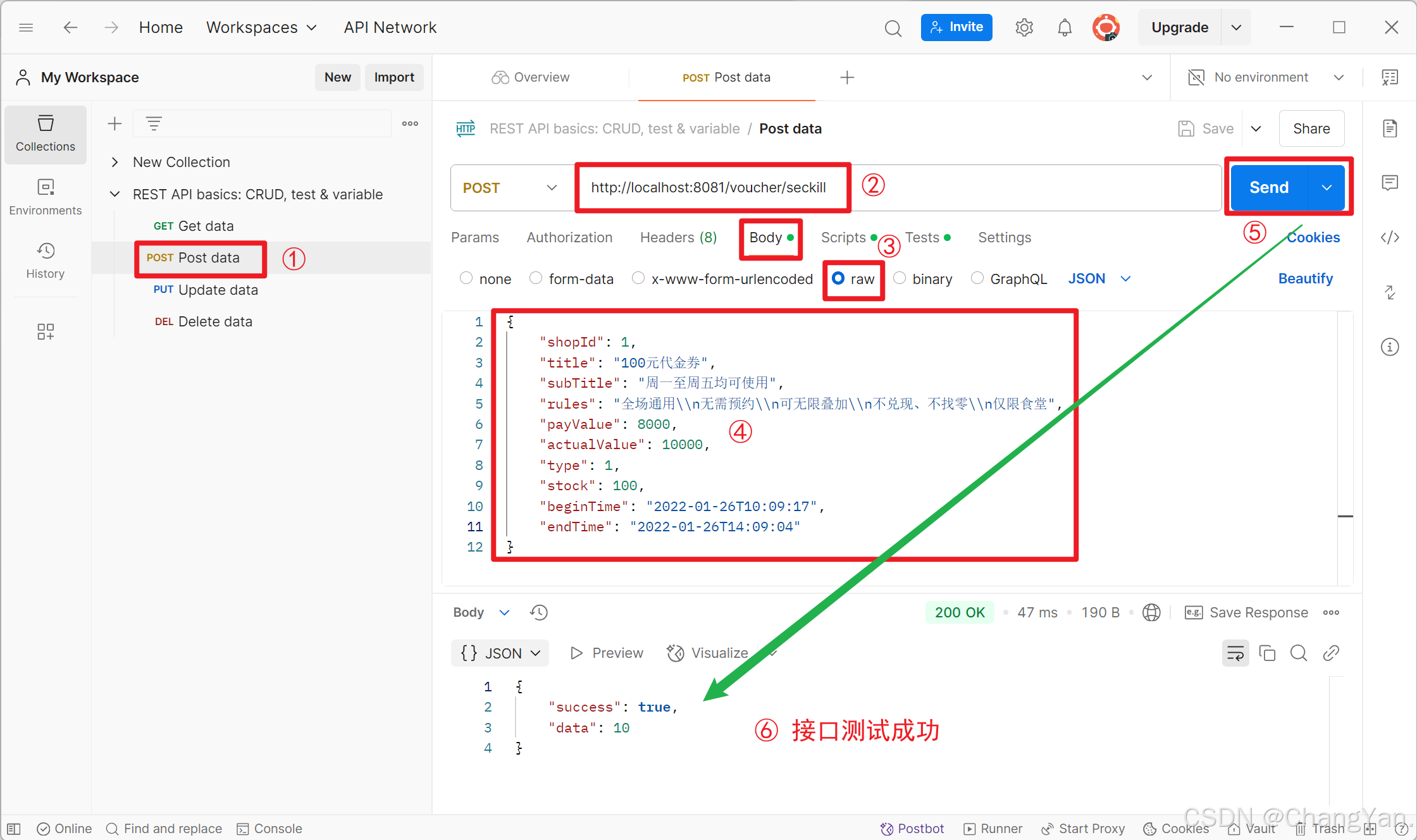Collapse REST API basics collection
Viewport: 1417px width, 840px height.
click(114, 194)
